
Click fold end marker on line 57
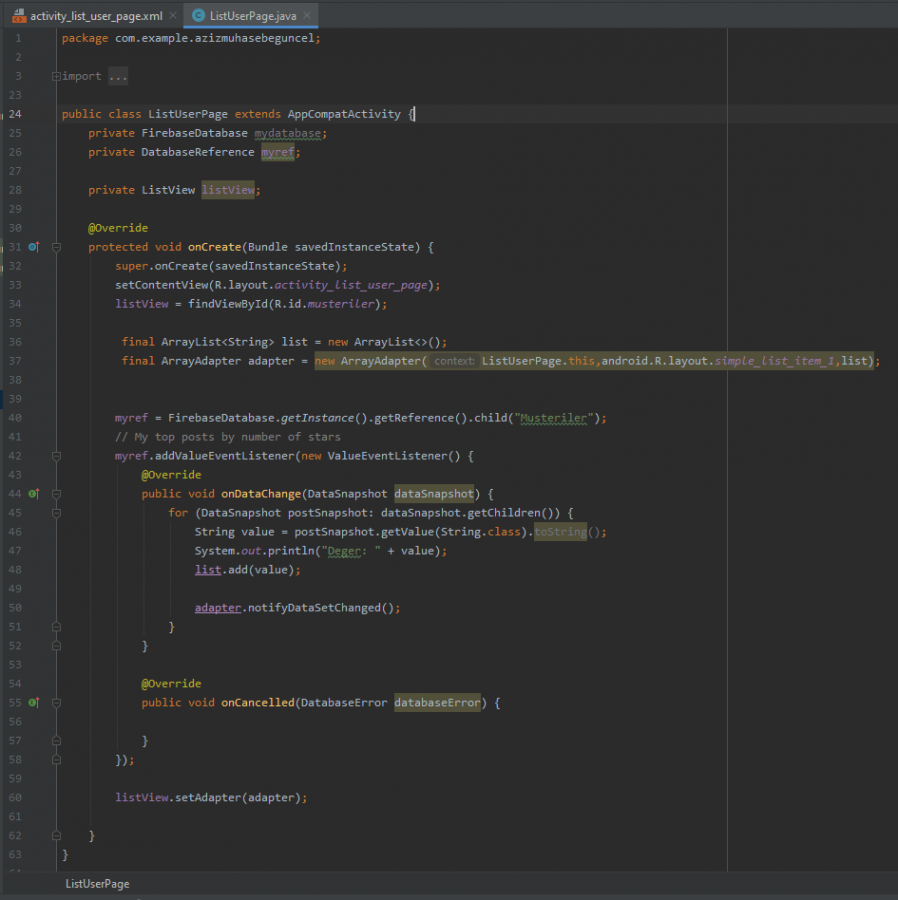tap(56, 741)
